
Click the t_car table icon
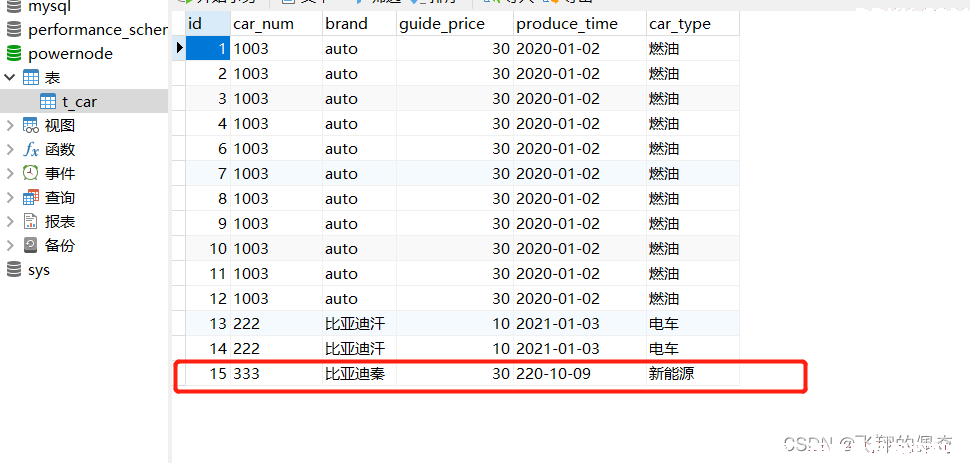(x=48, y=102)
